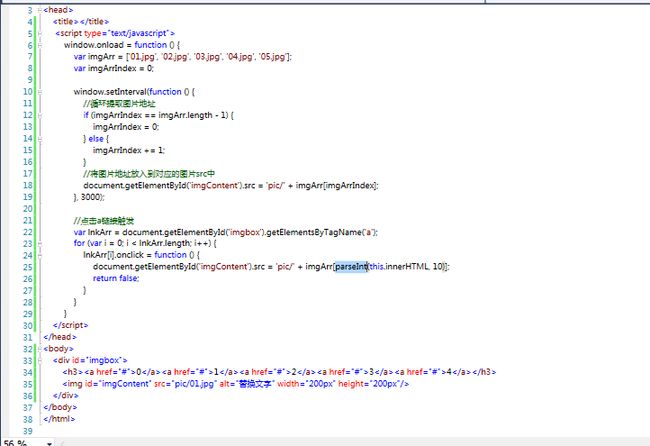Image resolution: width=650 pixels, height=446 pixels.
Task: Click line number 20 in the gutter
Action: point(27,209)
